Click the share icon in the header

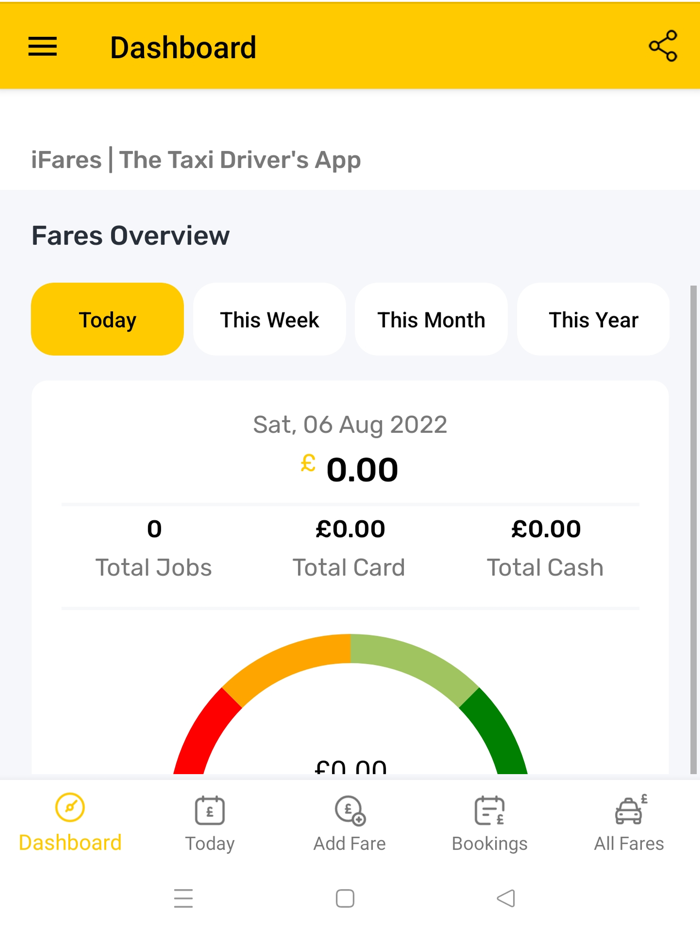point(663,45)
